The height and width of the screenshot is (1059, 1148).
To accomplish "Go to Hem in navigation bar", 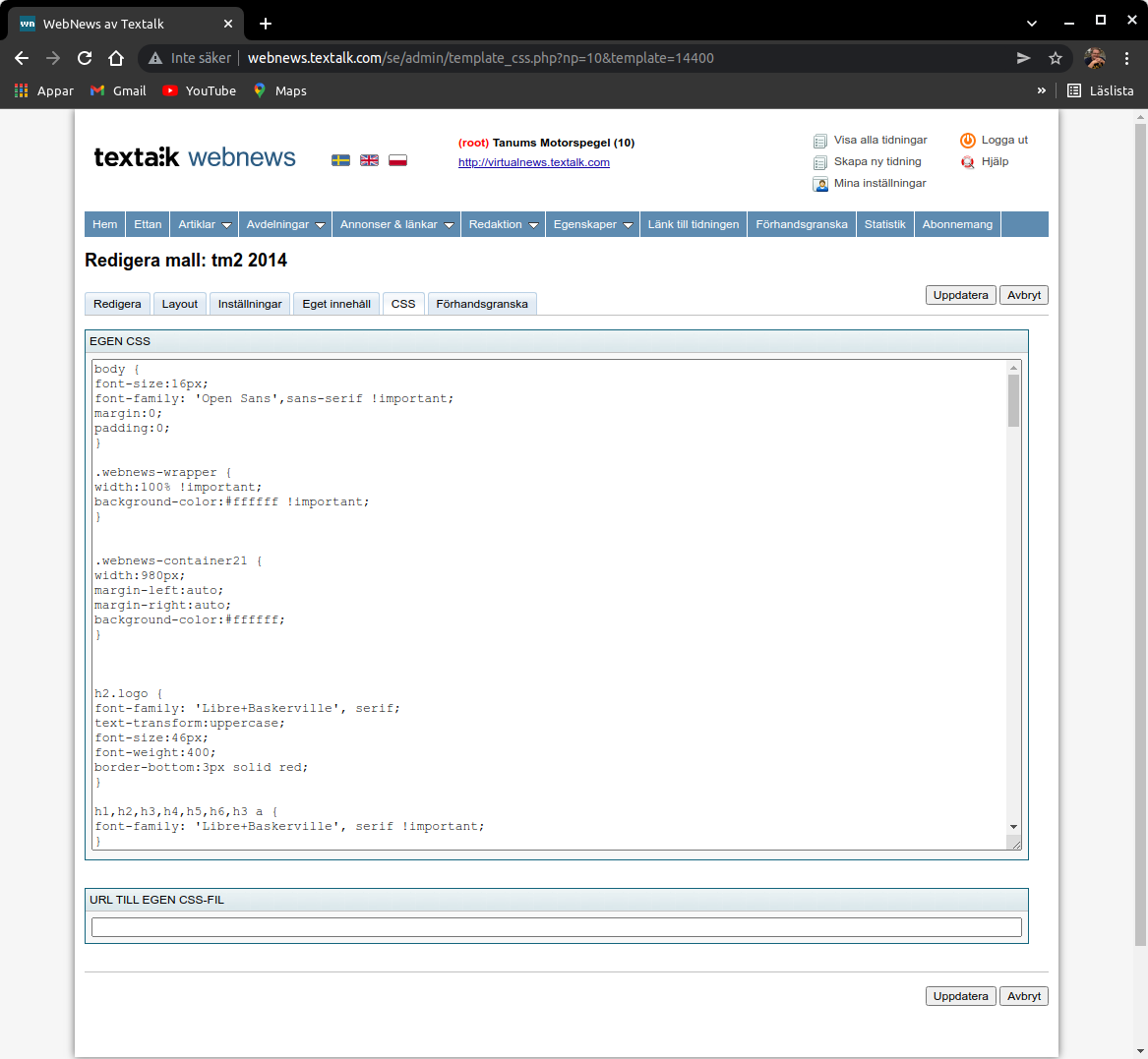I will [x=104, y=224].
